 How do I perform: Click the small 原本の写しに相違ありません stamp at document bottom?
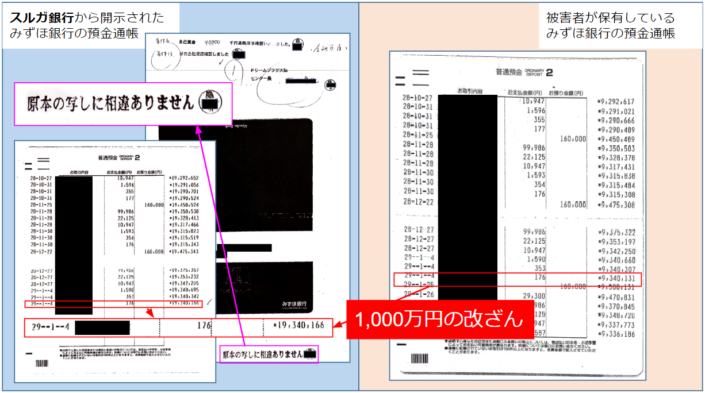[269, 354]
